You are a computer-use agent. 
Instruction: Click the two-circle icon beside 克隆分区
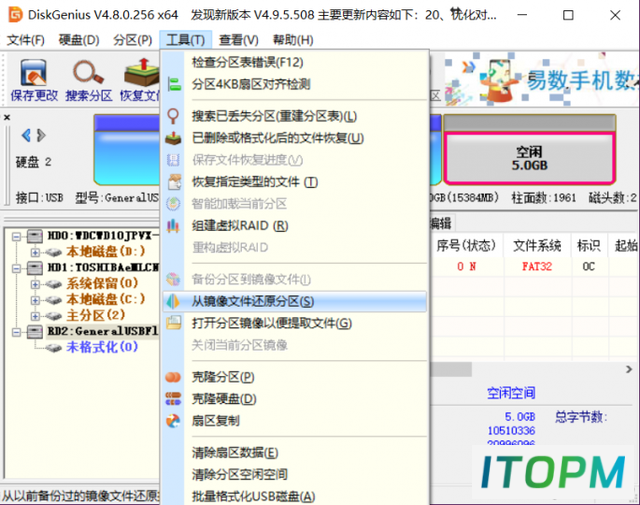point(173,377)
